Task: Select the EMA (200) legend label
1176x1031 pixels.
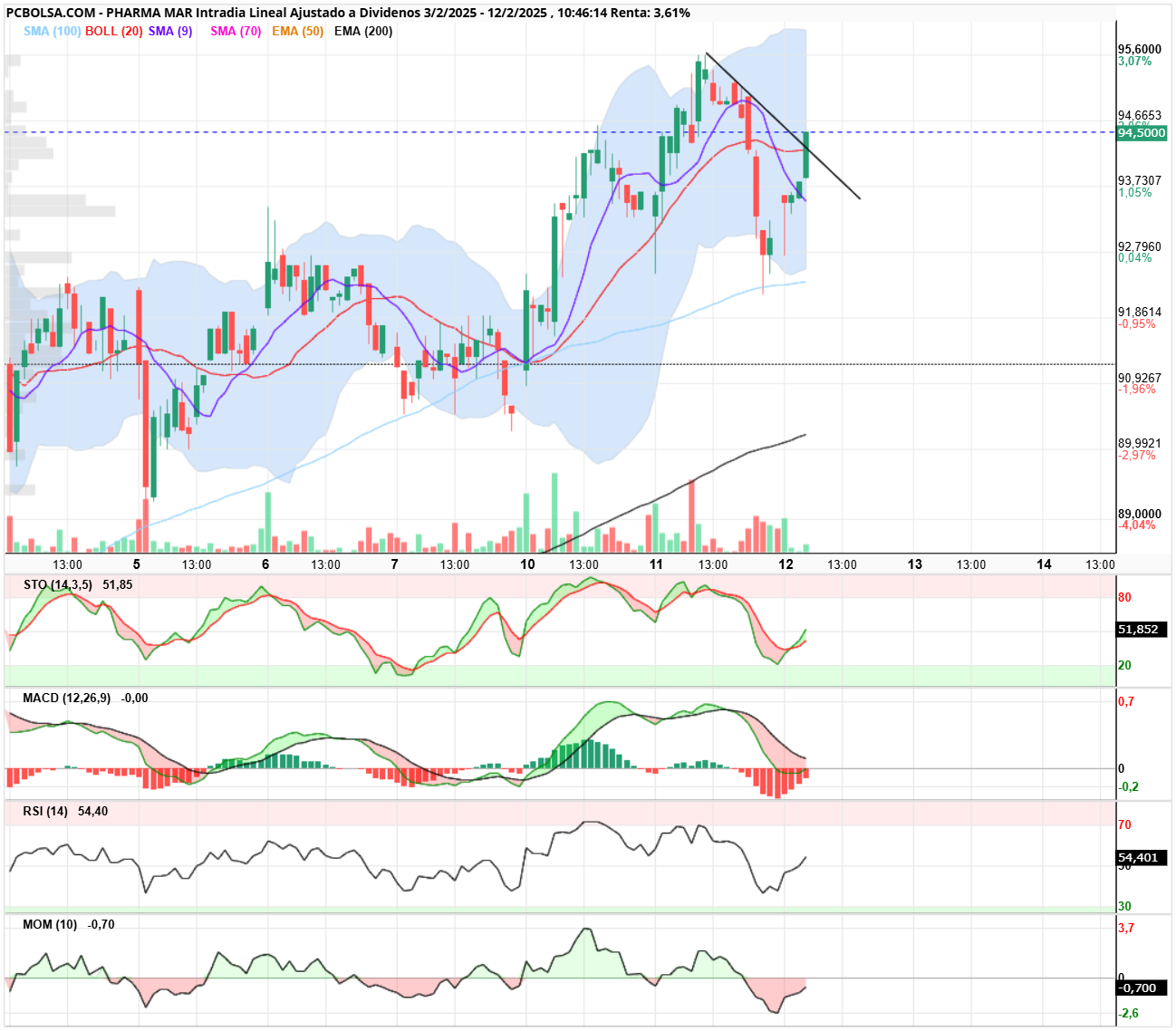Action: pyautogui.click(x=363, y=31)
